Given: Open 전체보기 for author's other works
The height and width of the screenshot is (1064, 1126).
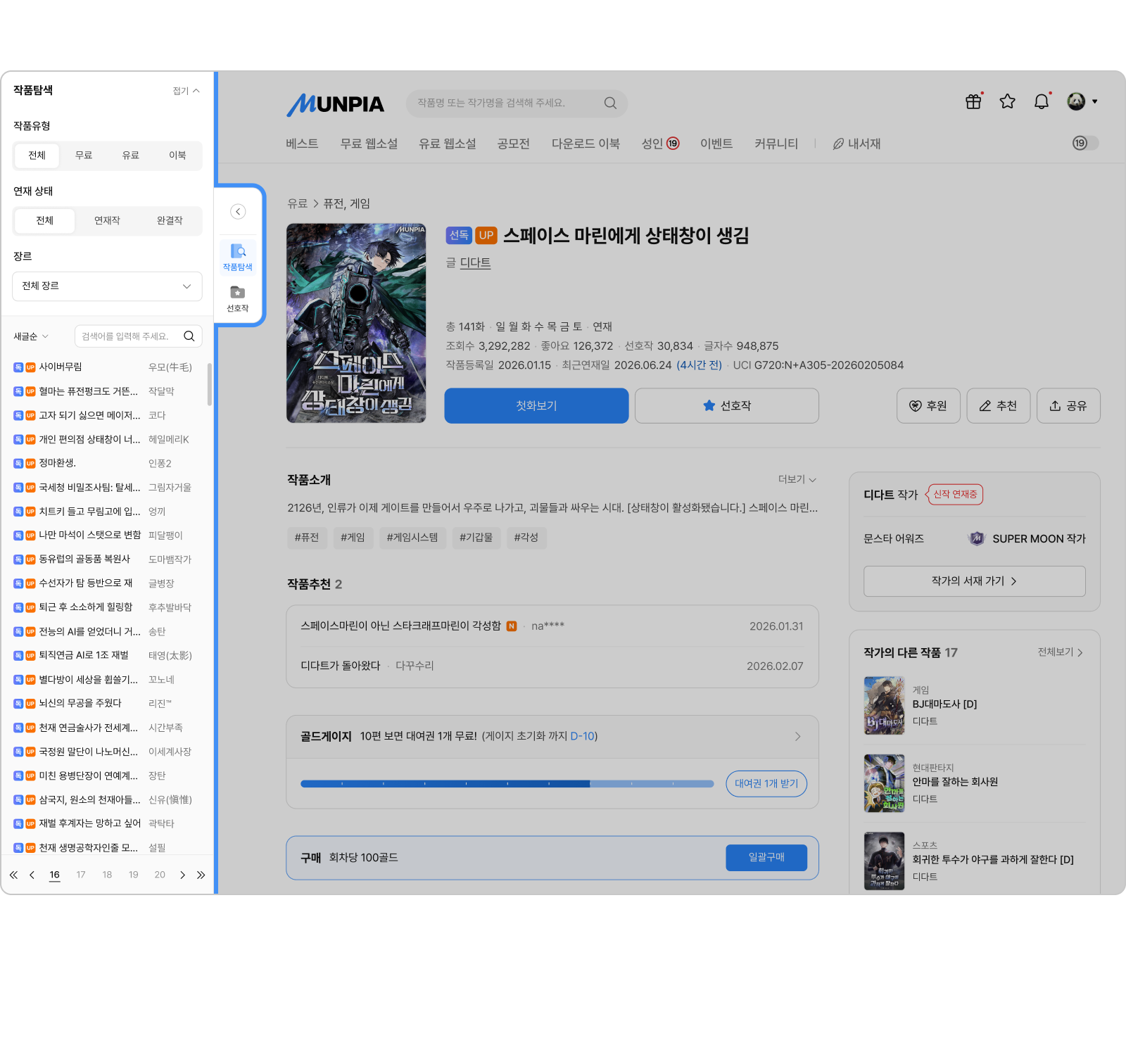Looking at the screenshot, I should pos(1061,652).
